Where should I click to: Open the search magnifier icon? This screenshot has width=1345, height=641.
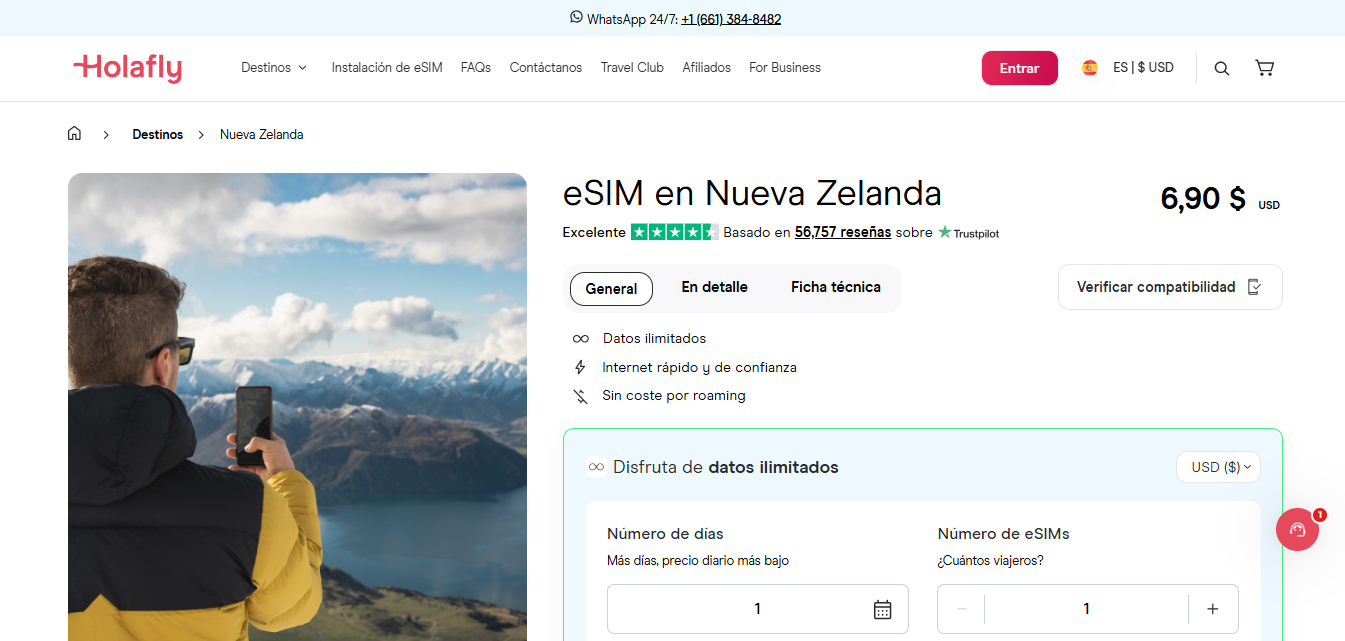coord(1221,68)
